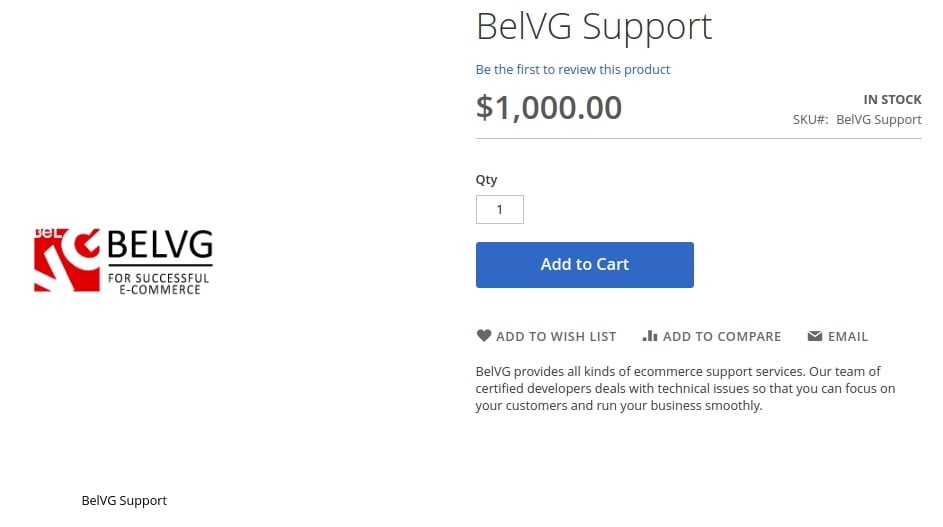Open 'Be the first to review this product'
This screenshot has height=527, width=943.
click(573, 69)
